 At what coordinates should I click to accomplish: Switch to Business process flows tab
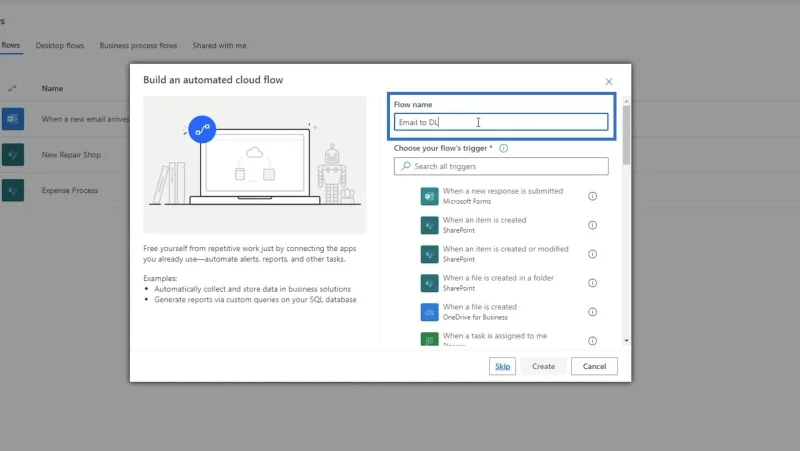click(x=138, y=45)
